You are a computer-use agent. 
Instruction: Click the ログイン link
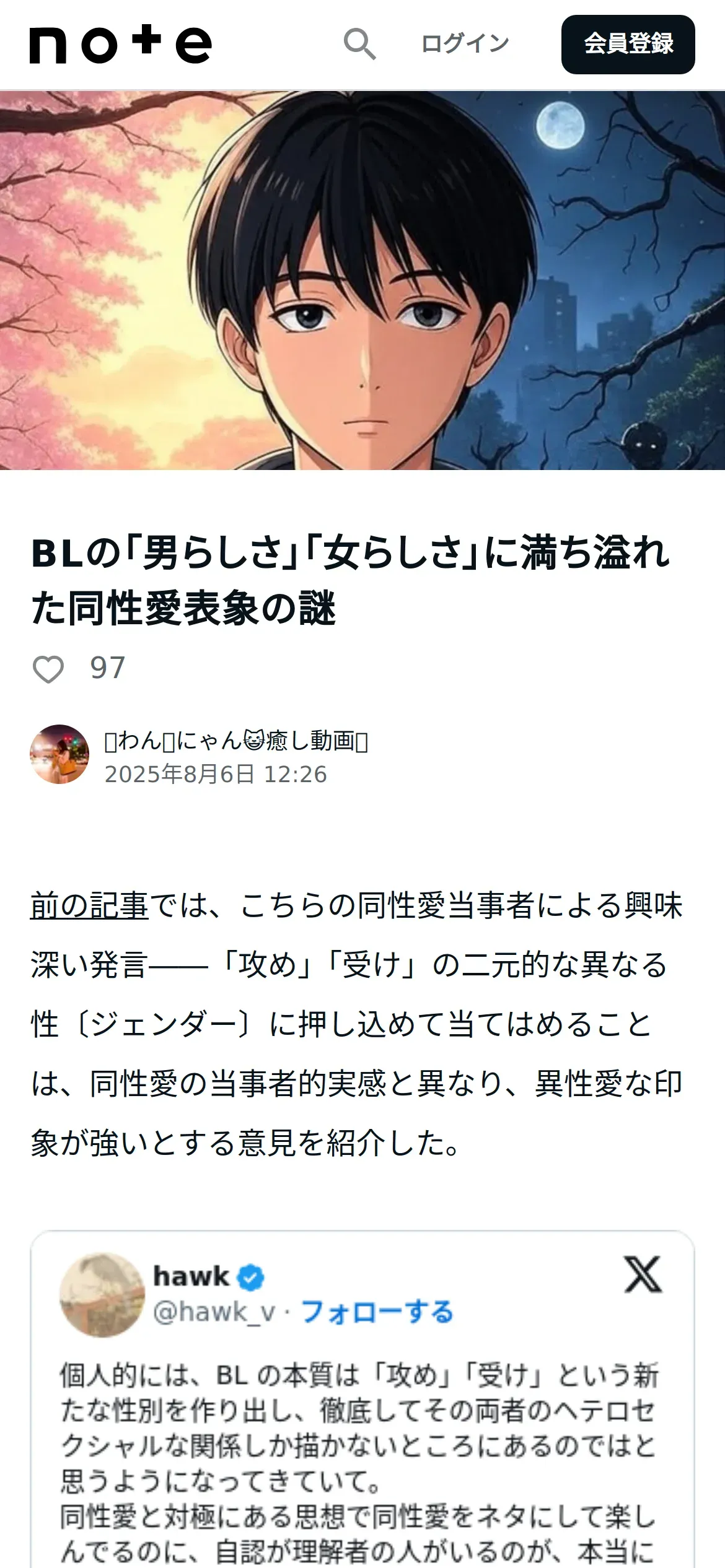coord(465,44)
